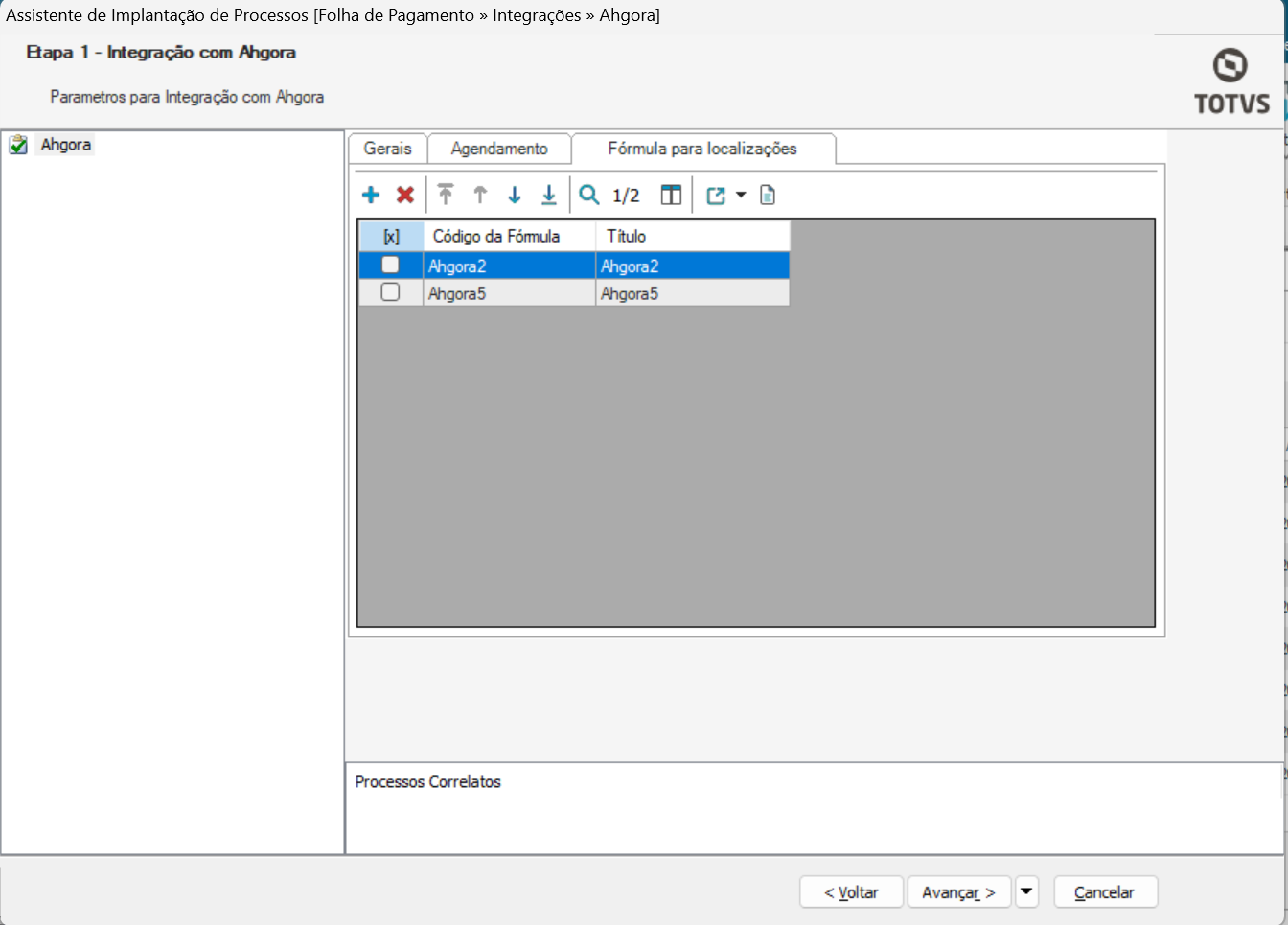Click the Ahgora2 title cell
The height and width of the screenshot is (925, 1288).
693,266
